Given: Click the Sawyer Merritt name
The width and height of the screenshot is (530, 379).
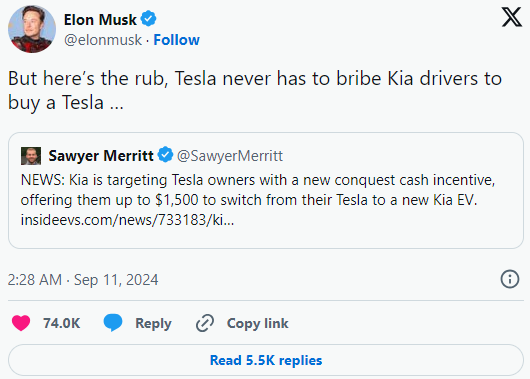Looking at the screenshot, I should [101, 156].
